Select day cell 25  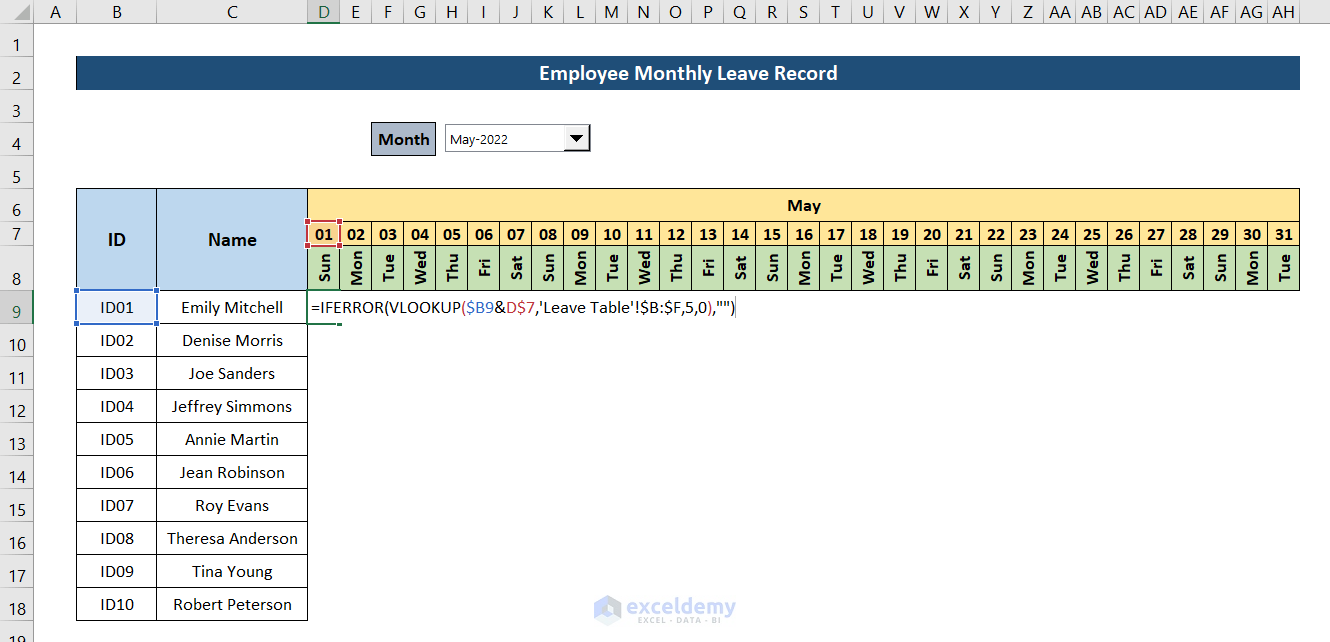coord(1092,234)
